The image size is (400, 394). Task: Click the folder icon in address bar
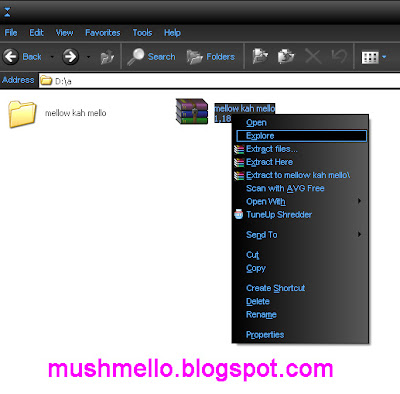(46, 80)
